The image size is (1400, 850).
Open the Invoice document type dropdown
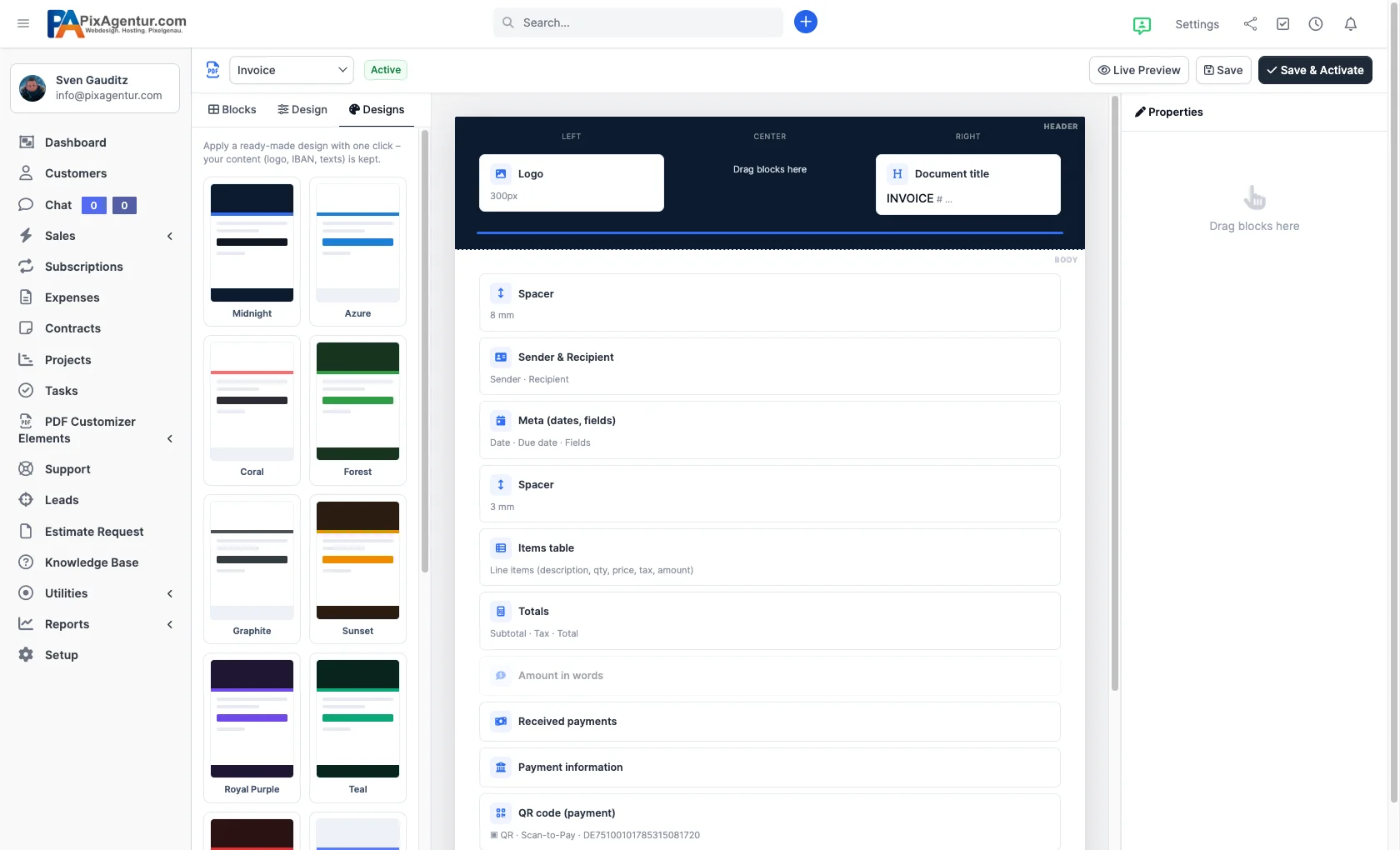point(292,70)
